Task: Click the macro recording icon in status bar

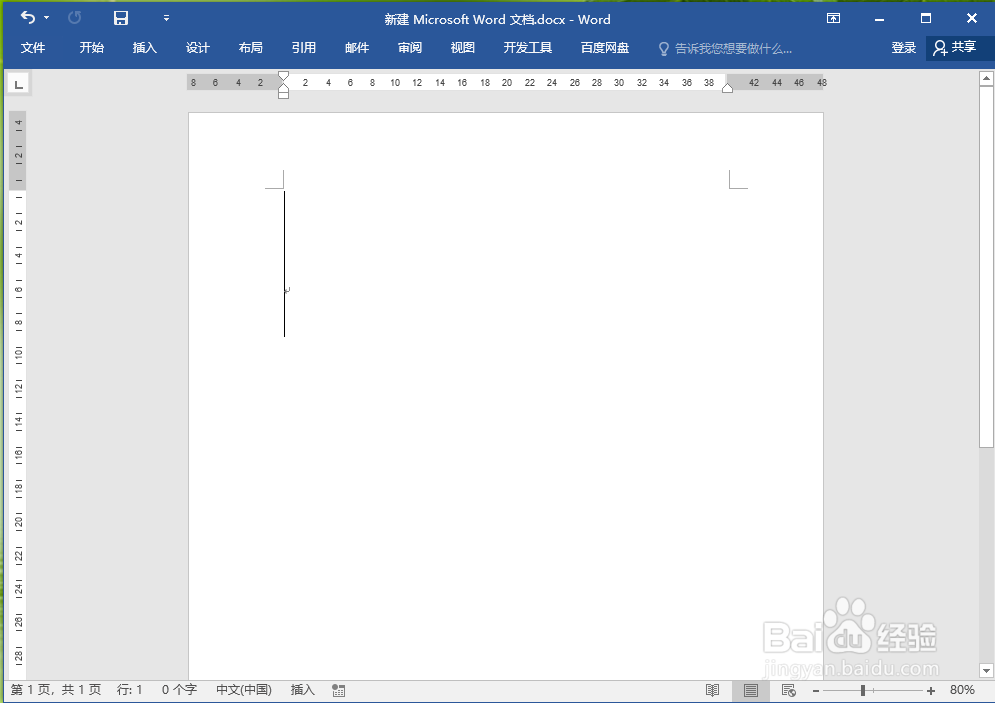Action: (339, 691)
